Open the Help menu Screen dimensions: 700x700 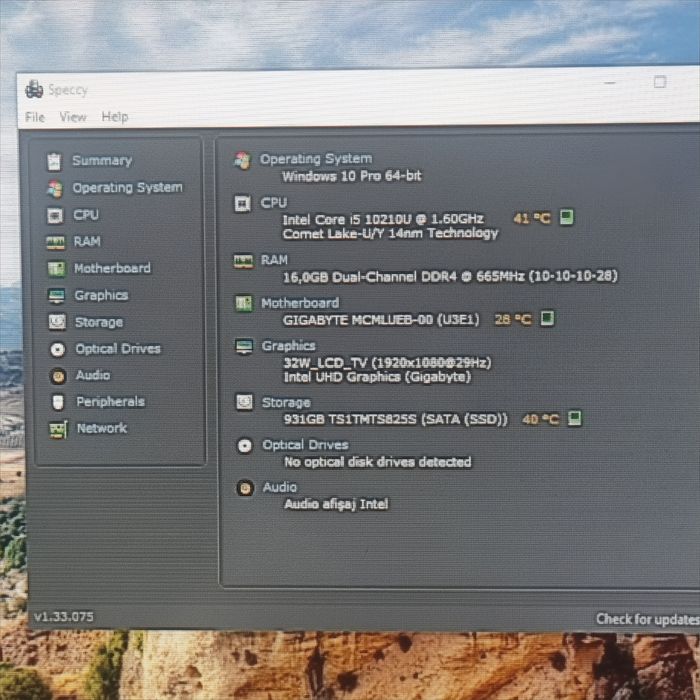(x=115, y=117)
